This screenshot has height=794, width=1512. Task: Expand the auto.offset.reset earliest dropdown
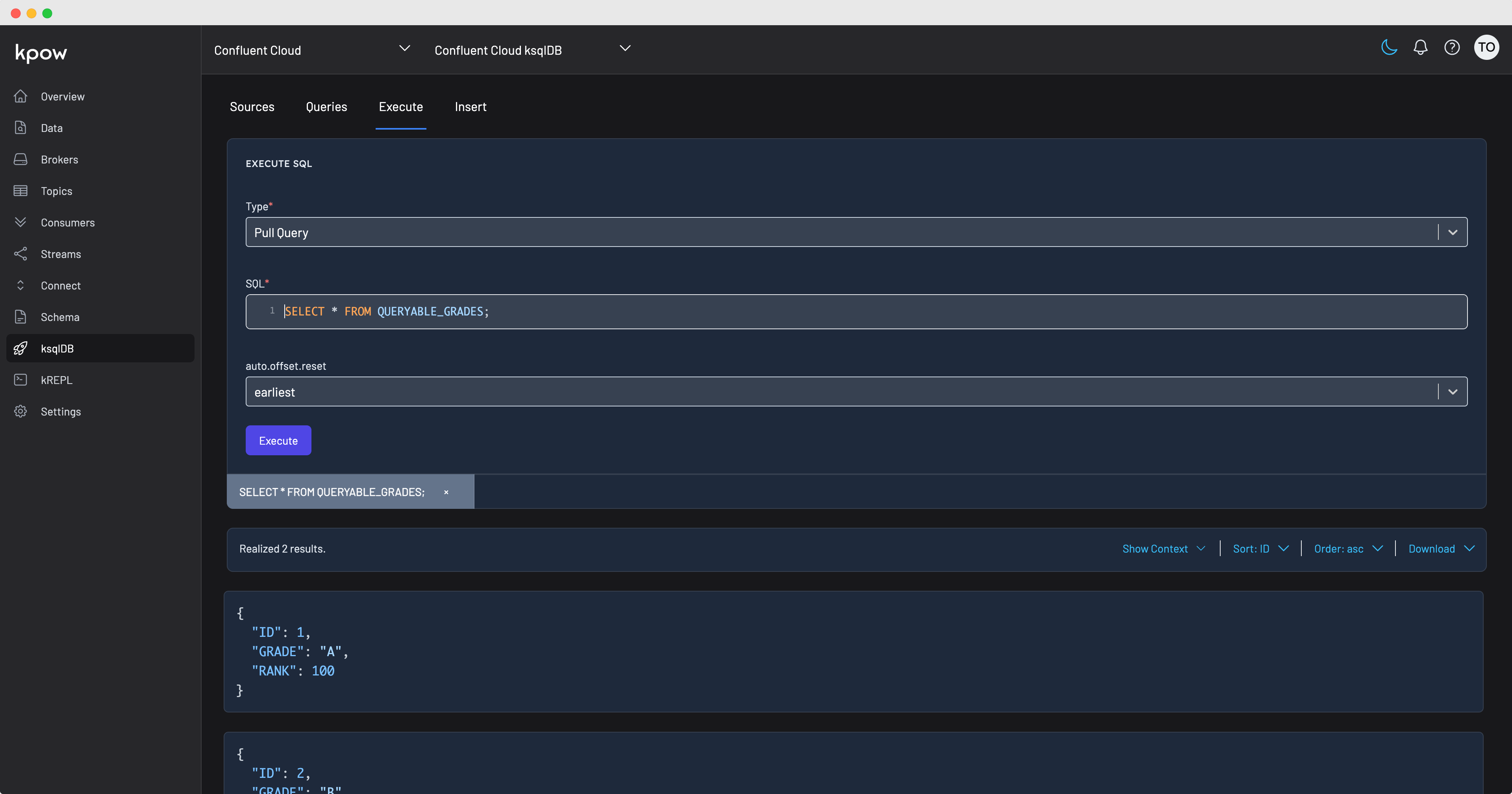(1452, 392)
